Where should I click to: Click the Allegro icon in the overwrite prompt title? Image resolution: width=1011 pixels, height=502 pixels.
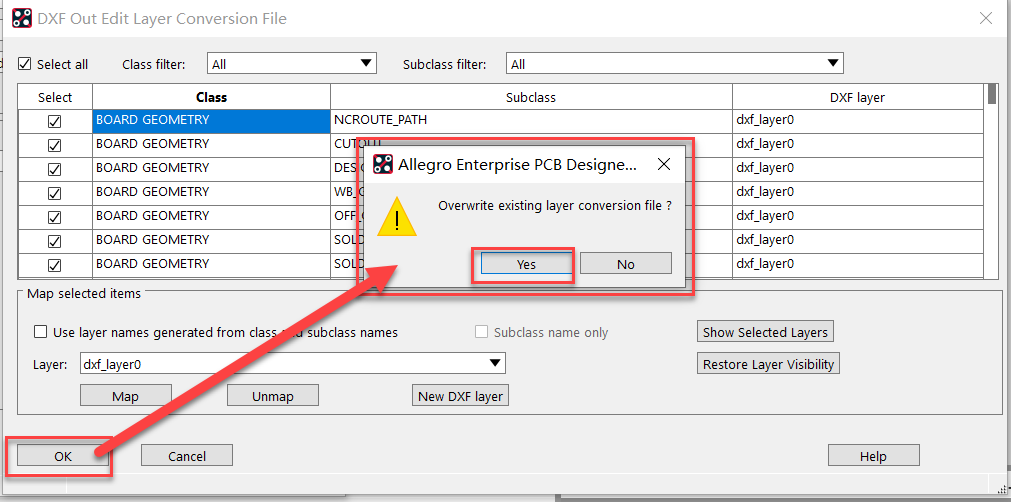383,164
